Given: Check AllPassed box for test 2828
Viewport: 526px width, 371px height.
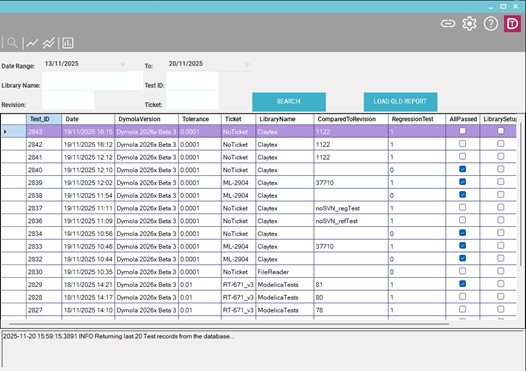Looking at the screenshot, I should [463, 297].
